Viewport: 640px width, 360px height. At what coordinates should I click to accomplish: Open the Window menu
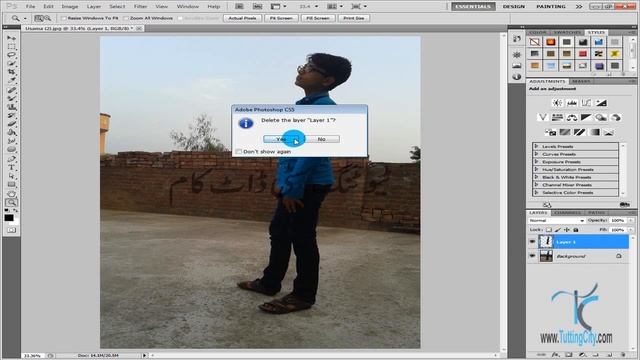(x=188, y=7)
